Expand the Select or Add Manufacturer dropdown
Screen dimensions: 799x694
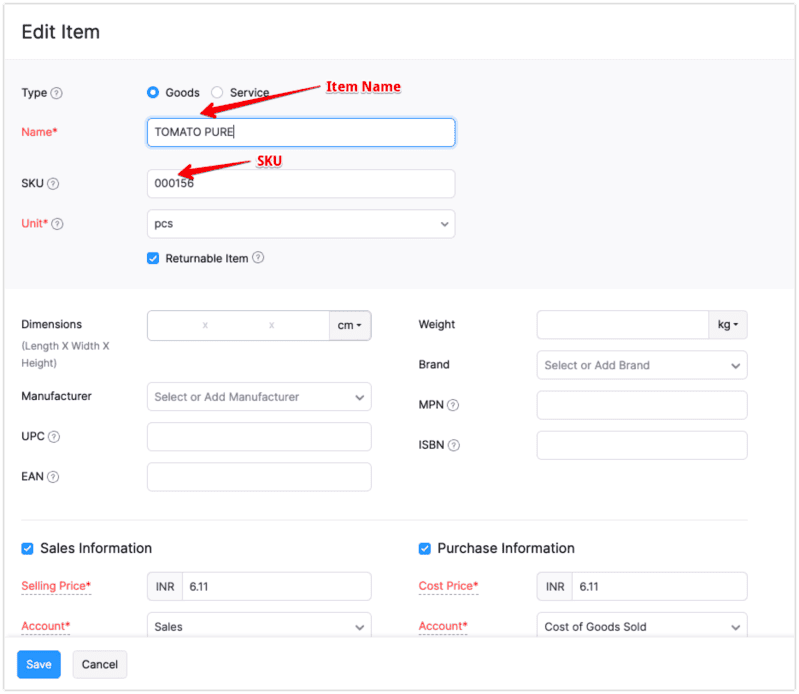258,397
